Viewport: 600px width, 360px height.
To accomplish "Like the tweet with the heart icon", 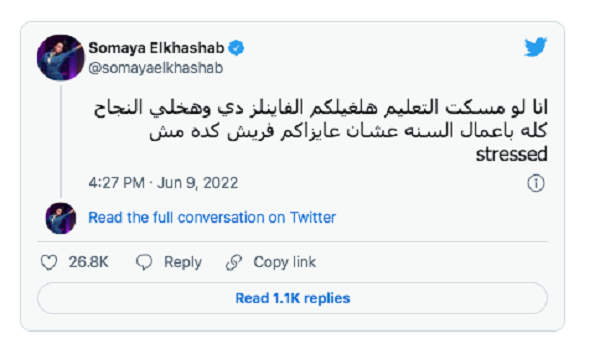I will [49, 262].
